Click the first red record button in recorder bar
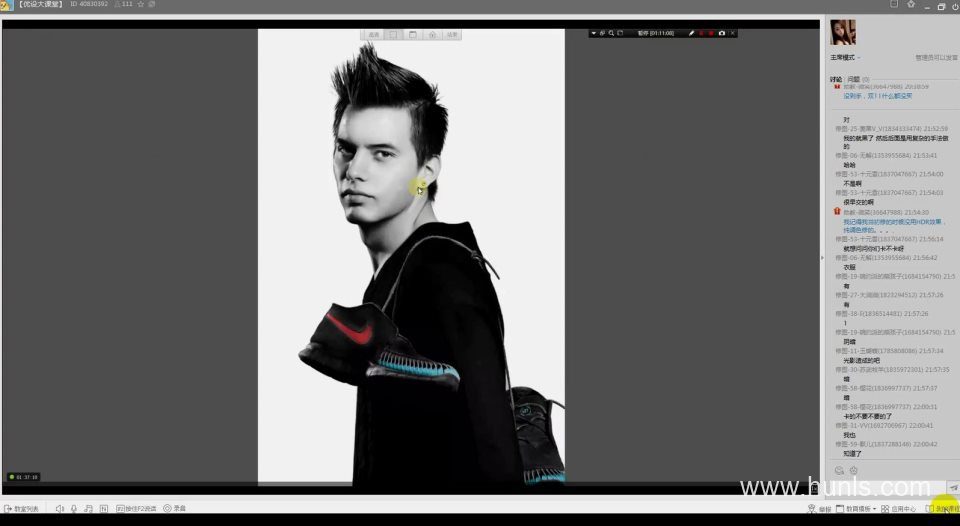This screenshot has height=526, width=960. click(702, 33)
